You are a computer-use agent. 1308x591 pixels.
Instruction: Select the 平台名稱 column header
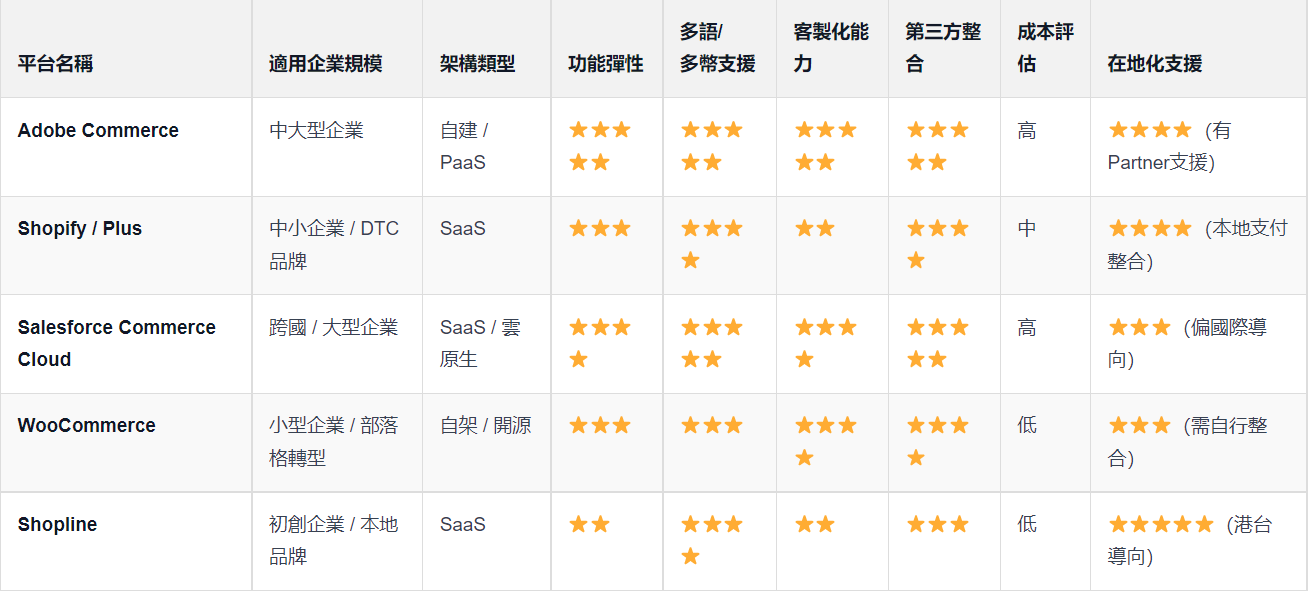pyautogui.click(x=55, y=64)
